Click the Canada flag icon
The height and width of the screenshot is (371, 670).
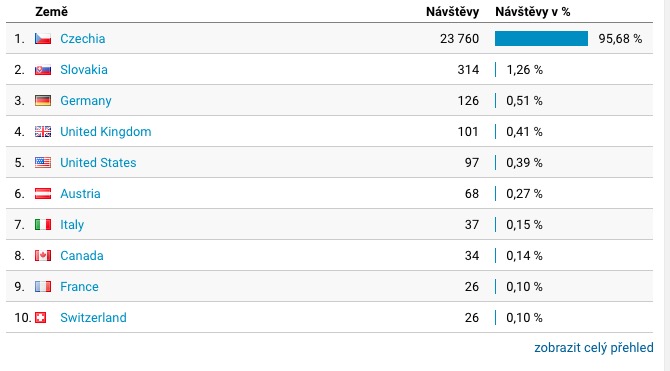coord(43,256)
